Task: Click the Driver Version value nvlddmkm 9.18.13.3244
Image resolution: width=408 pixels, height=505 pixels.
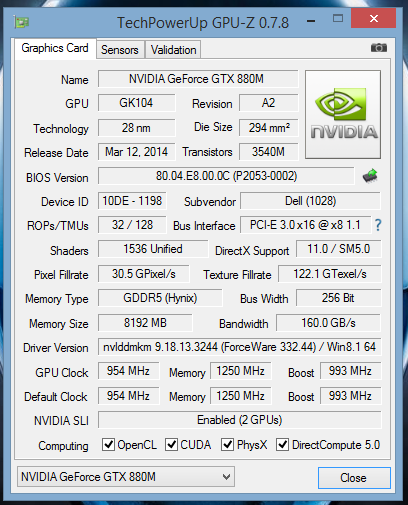Action: pos(239,347)
